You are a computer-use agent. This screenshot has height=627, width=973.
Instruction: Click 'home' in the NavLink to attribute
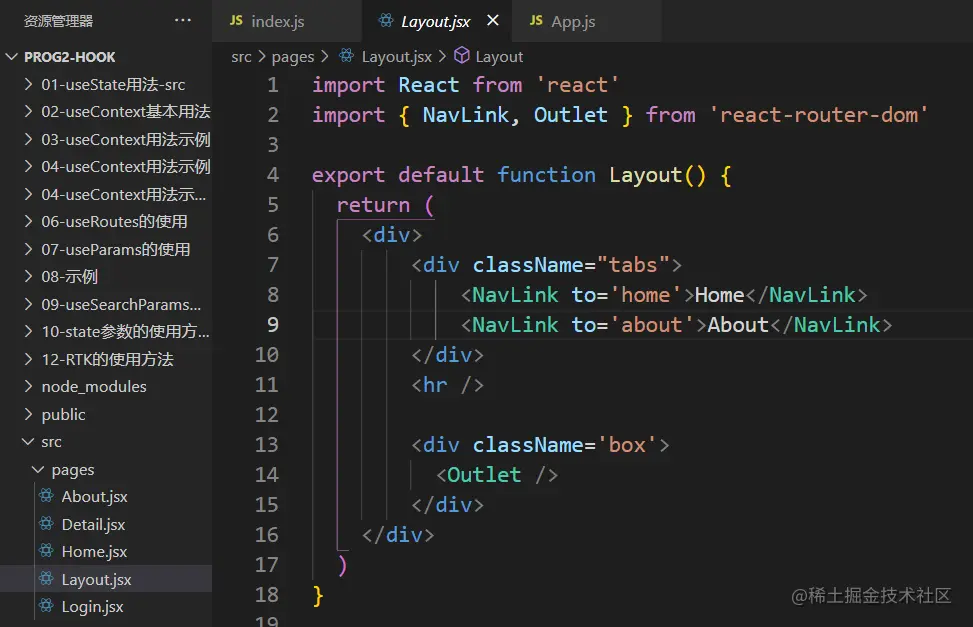click(646, 295)
